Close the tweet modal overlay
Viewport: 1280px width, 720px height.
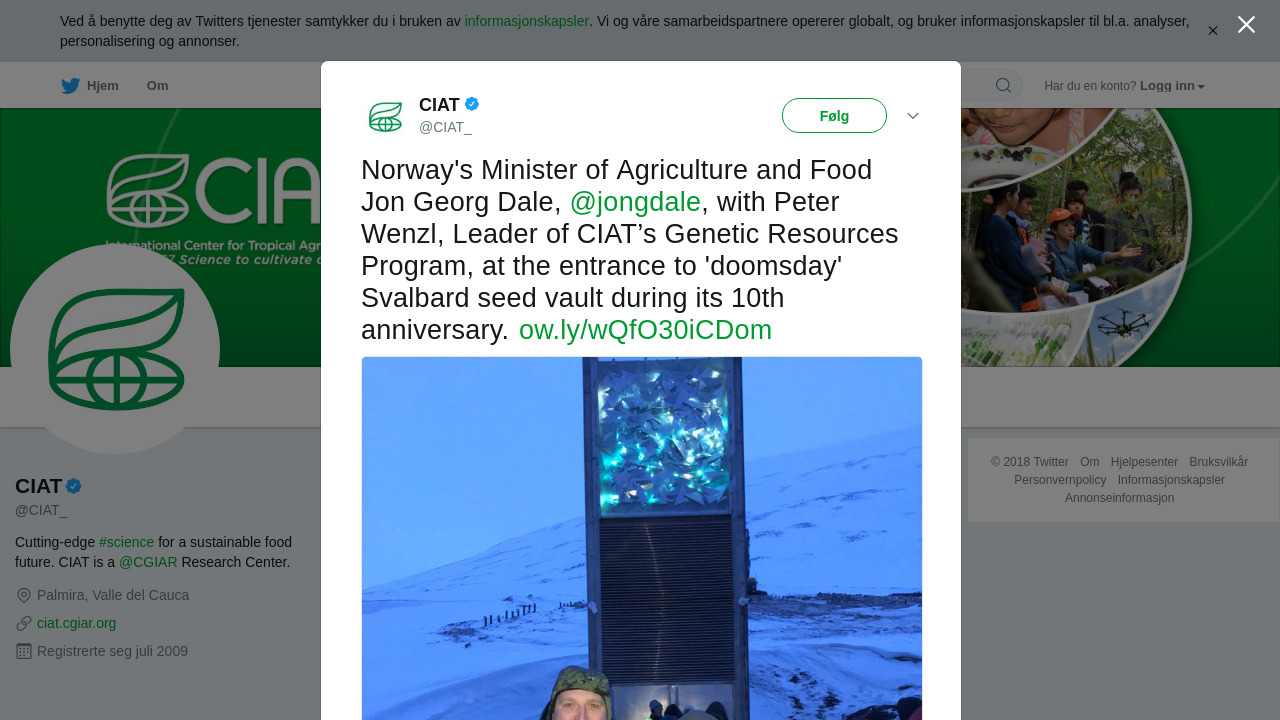pyautogui.click(x=1246, y=25)
